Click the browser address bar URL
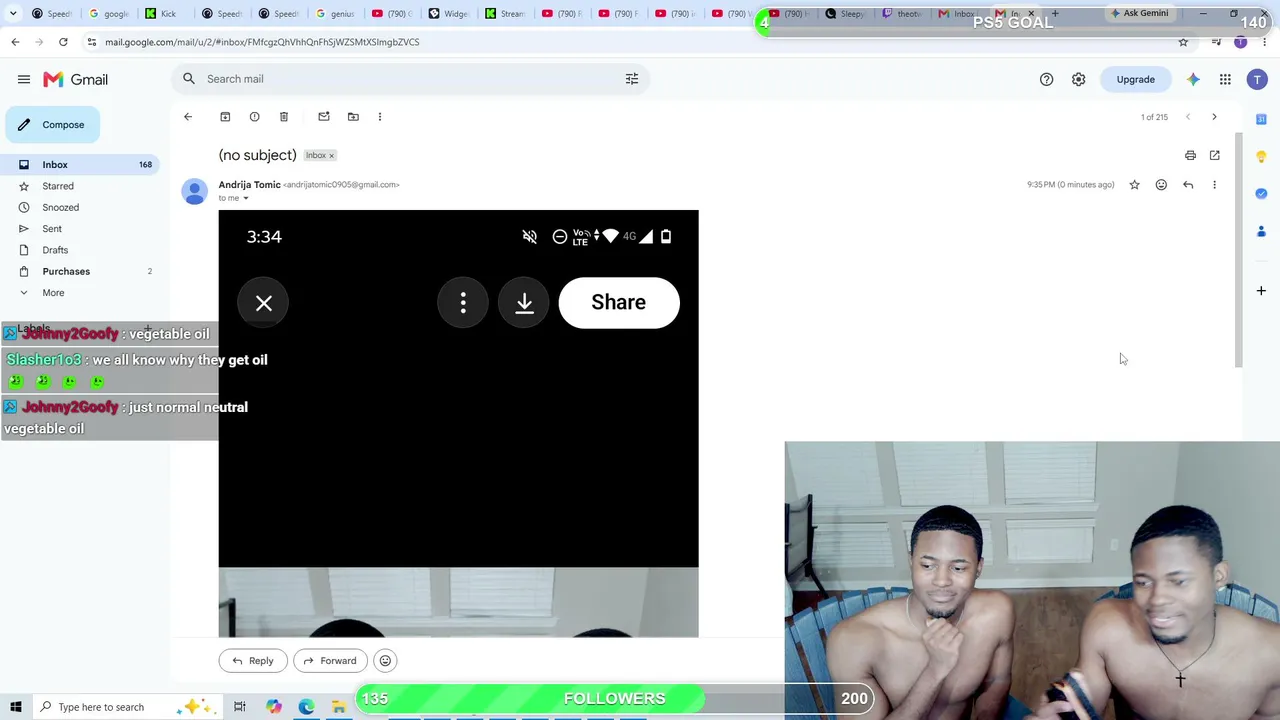1280x720 pixels. pyautogui.click(x=262, y=42)
